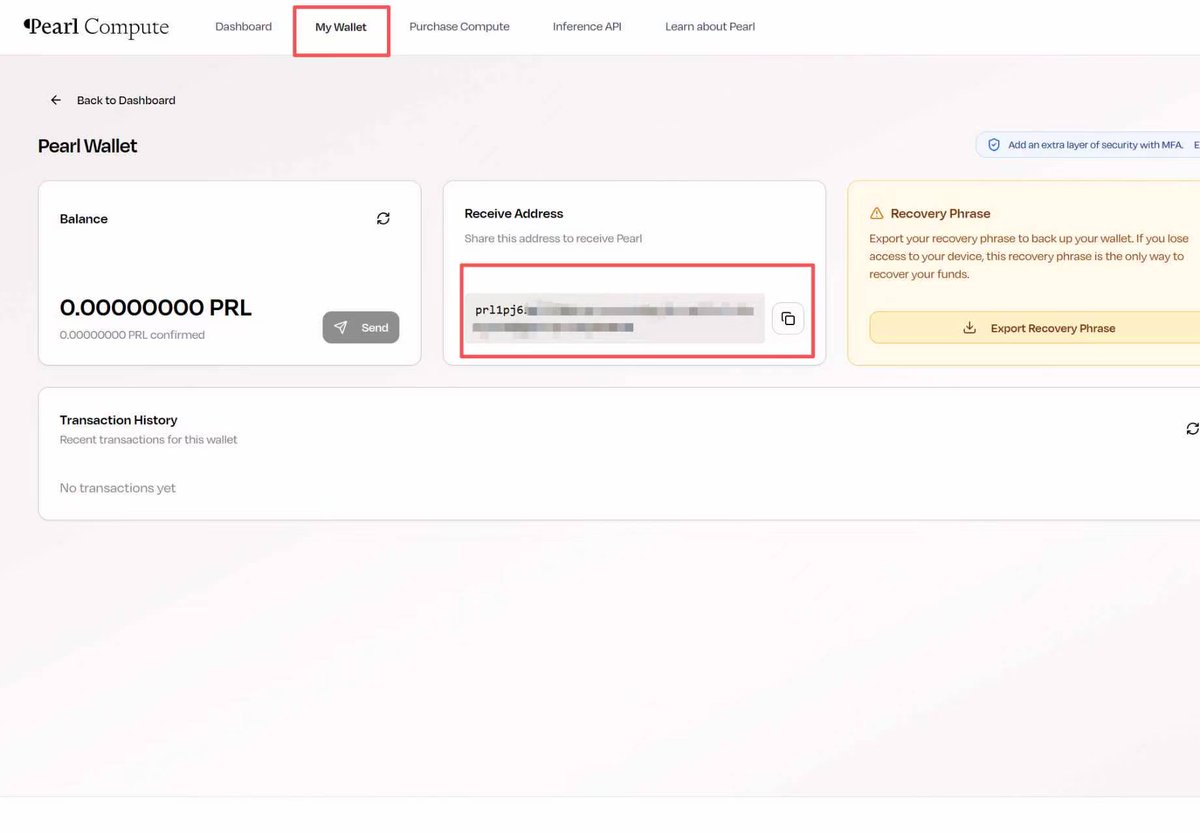
Task: Refresh the wallet Balance
Action: (383, 218)
